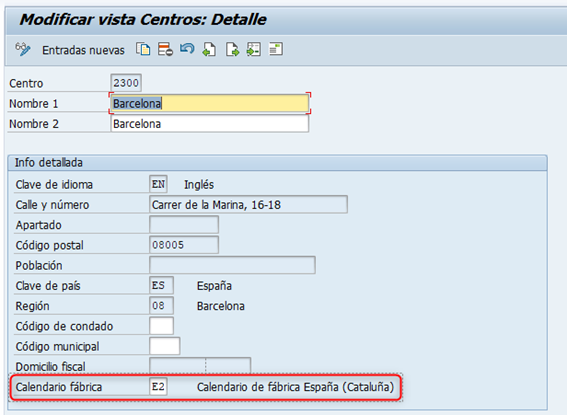Click the empty Apartado field
The image size is (567, 415).
tap(184, 225)
